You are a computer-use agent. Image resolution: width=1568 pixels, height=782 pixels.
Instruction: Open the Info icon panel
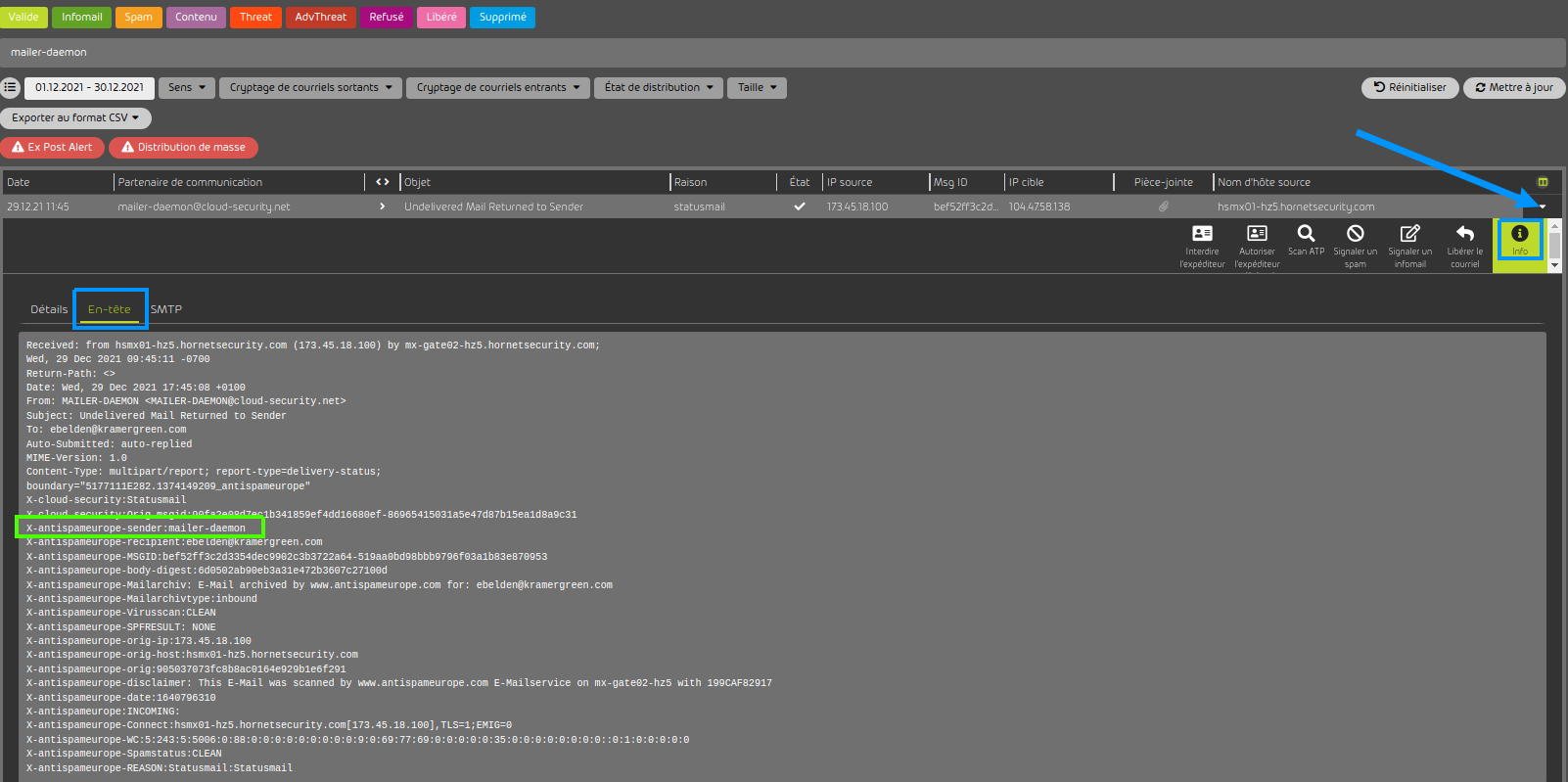click(1519, 234)
